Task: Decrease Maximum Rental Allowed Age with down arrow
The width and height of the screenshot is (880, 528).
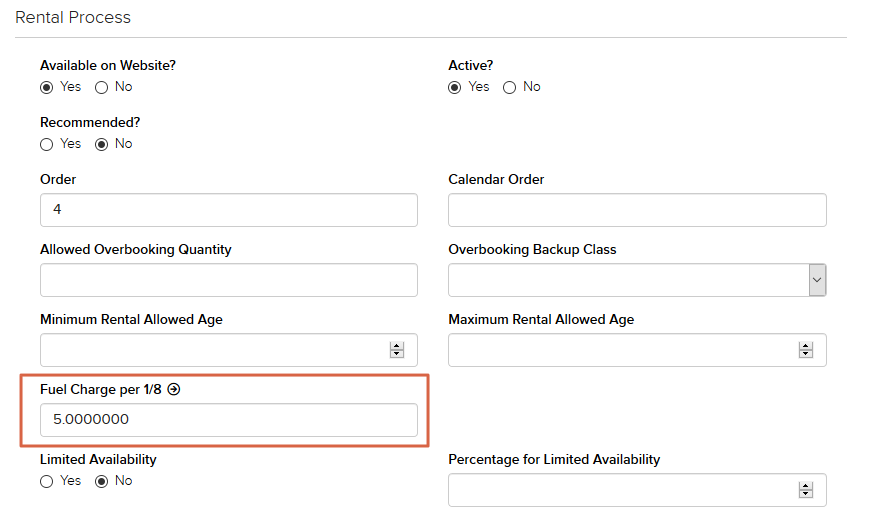Action: pos(805,355)
